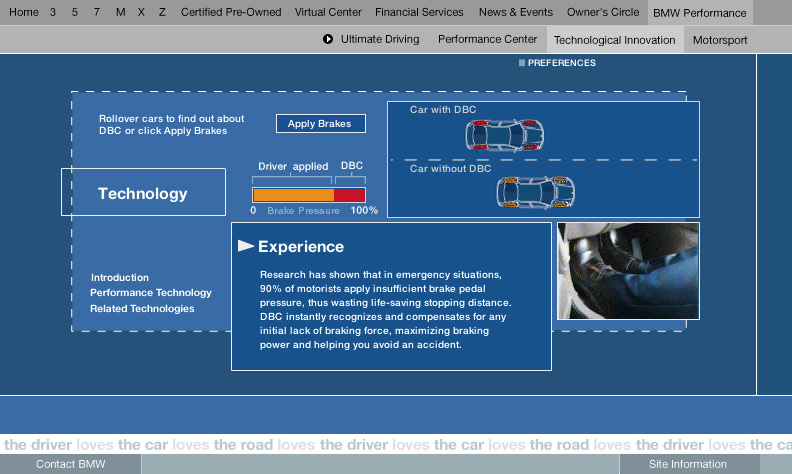Click the car with DBC illustration
Viewport: 792px width, 474px height.
[505, 135]
